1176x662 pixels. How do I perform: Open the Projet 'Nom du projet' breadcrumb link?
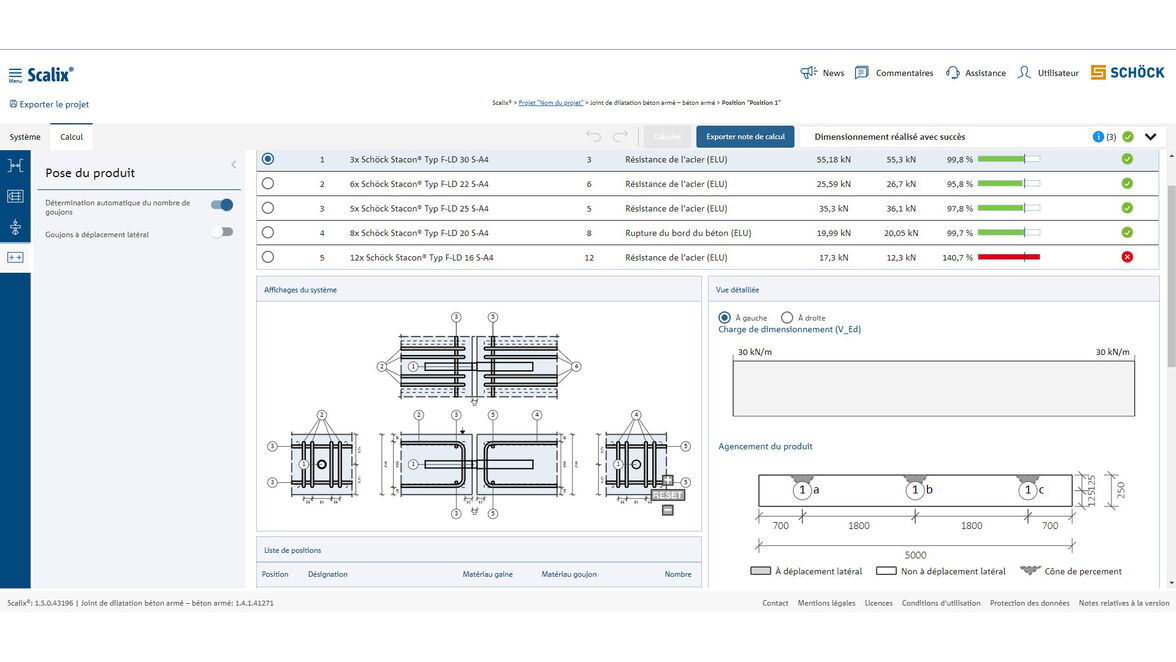[549, 102]
